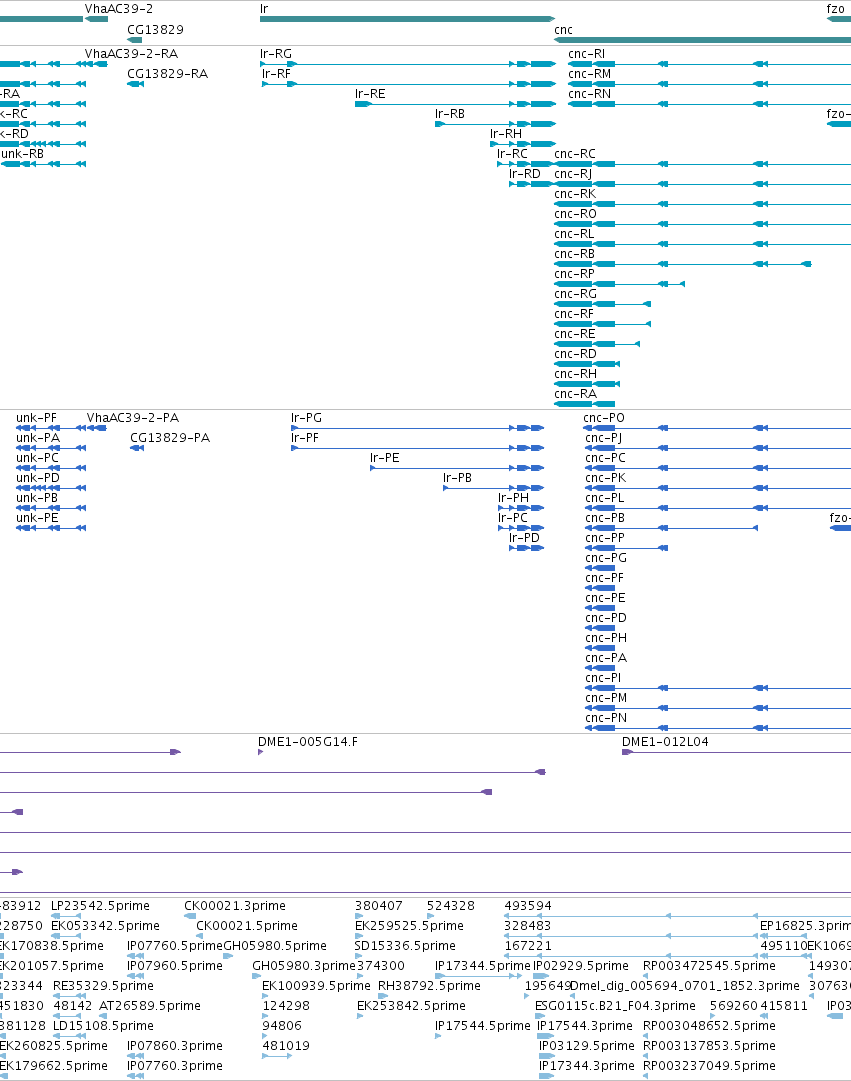851x1081 pixels.
Task: Select the cnc-RE transcript label
Action: pos(574,334)
